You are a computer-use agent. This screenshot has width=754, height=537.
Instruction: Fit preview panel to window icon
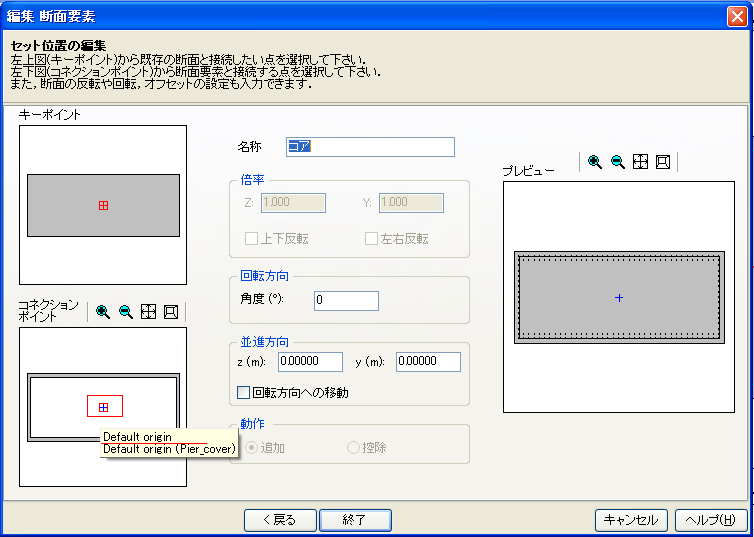(x=640, y=162)
